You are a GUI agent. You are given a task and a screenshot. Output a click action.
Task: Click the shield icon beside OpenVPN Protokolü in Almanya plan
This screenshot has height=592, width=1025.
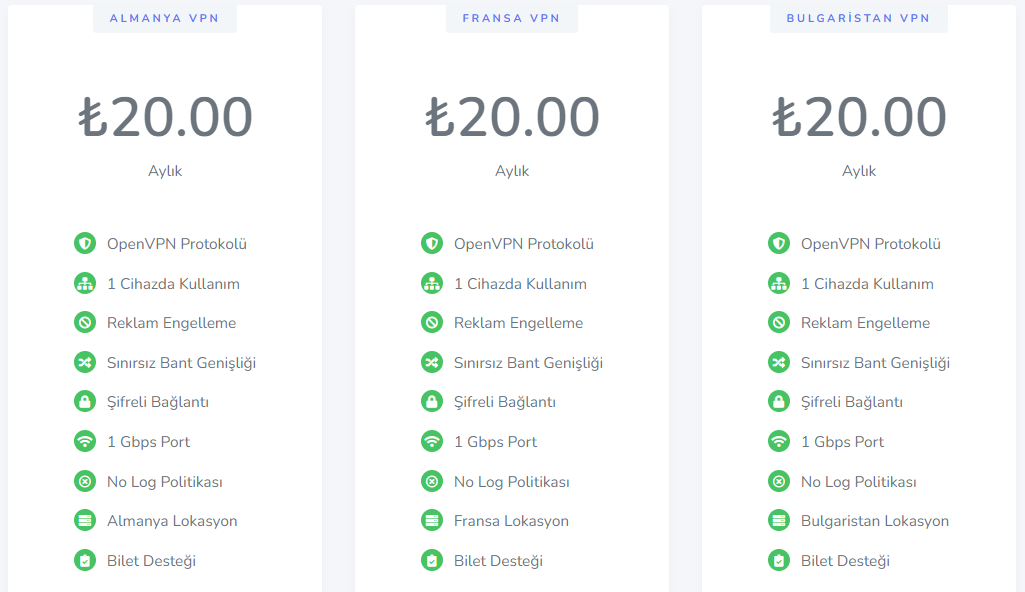click(85, 244)
